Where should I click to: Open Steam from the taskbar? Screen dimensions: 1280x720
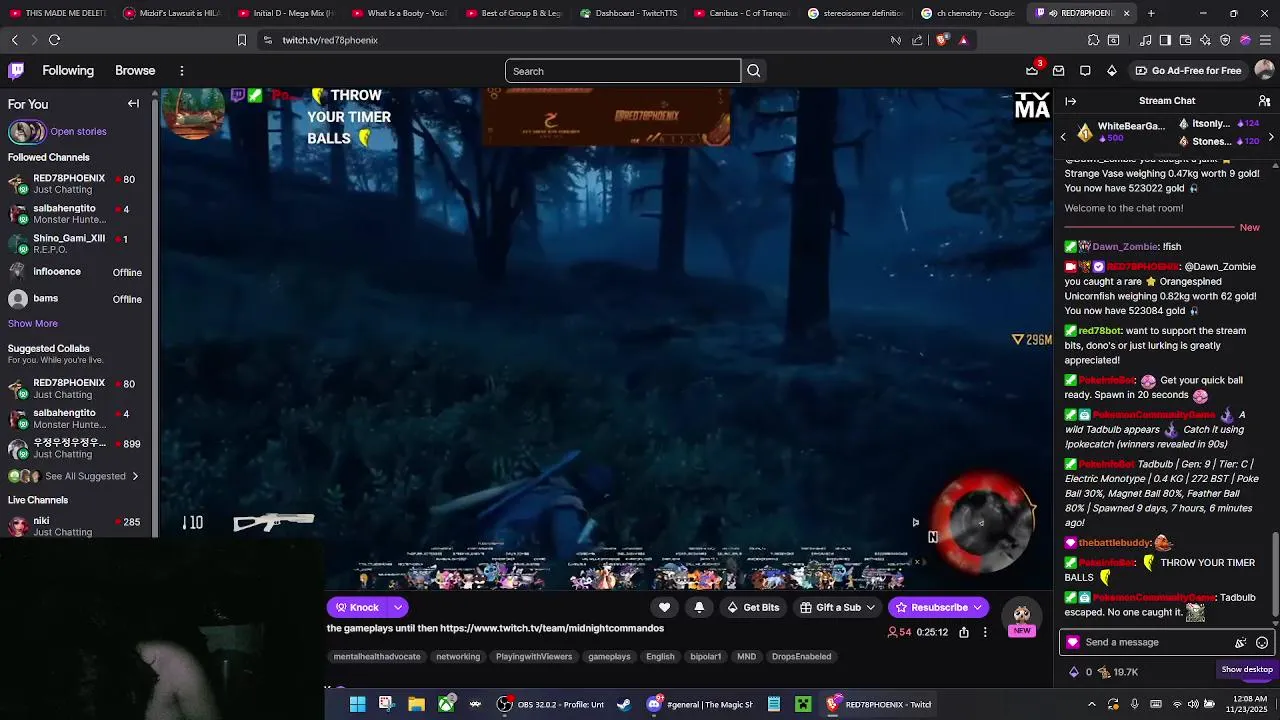(x=624, y=704)
